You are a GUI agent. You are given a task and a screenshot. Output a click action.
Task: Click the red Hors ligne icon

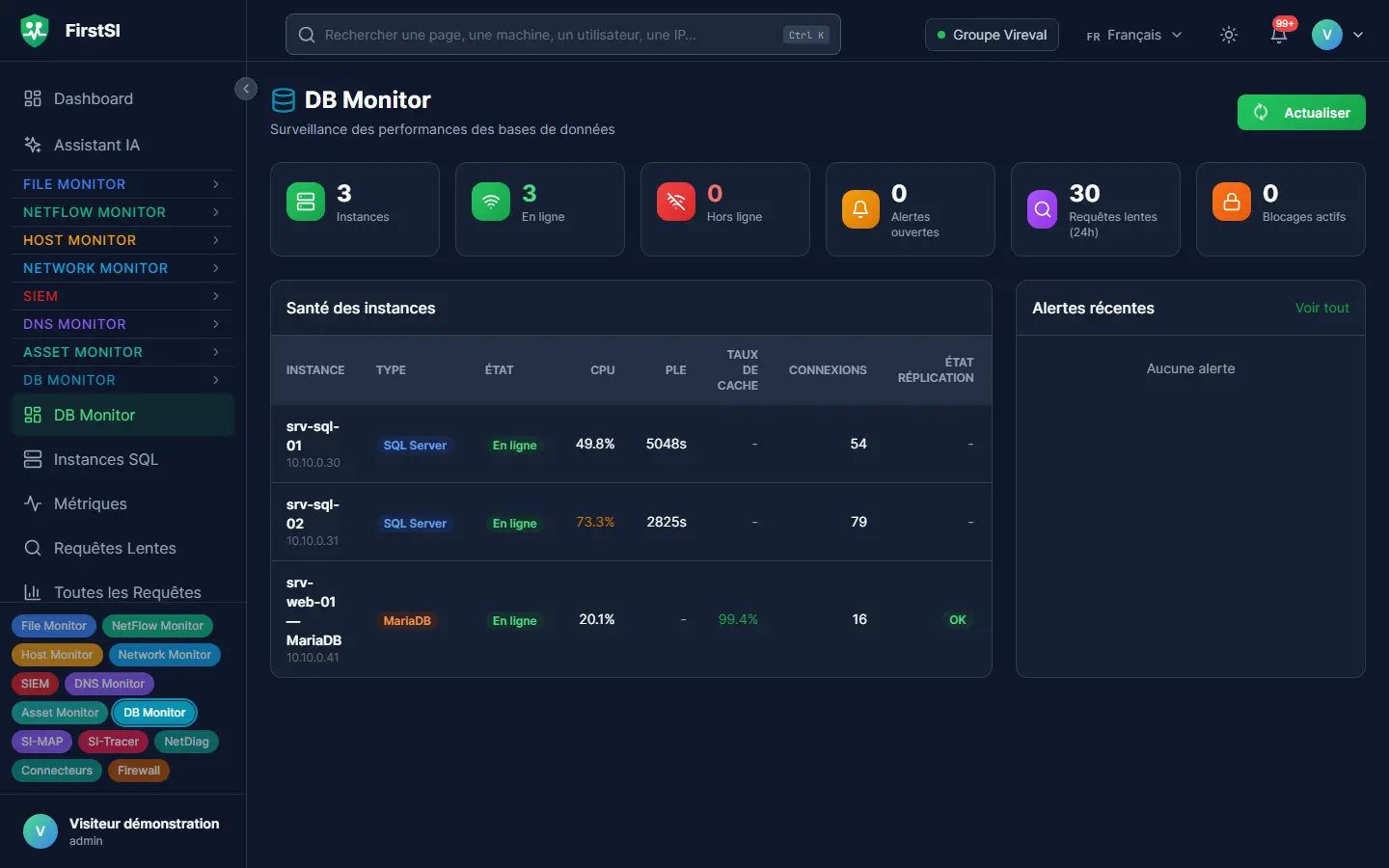(676, 202)
